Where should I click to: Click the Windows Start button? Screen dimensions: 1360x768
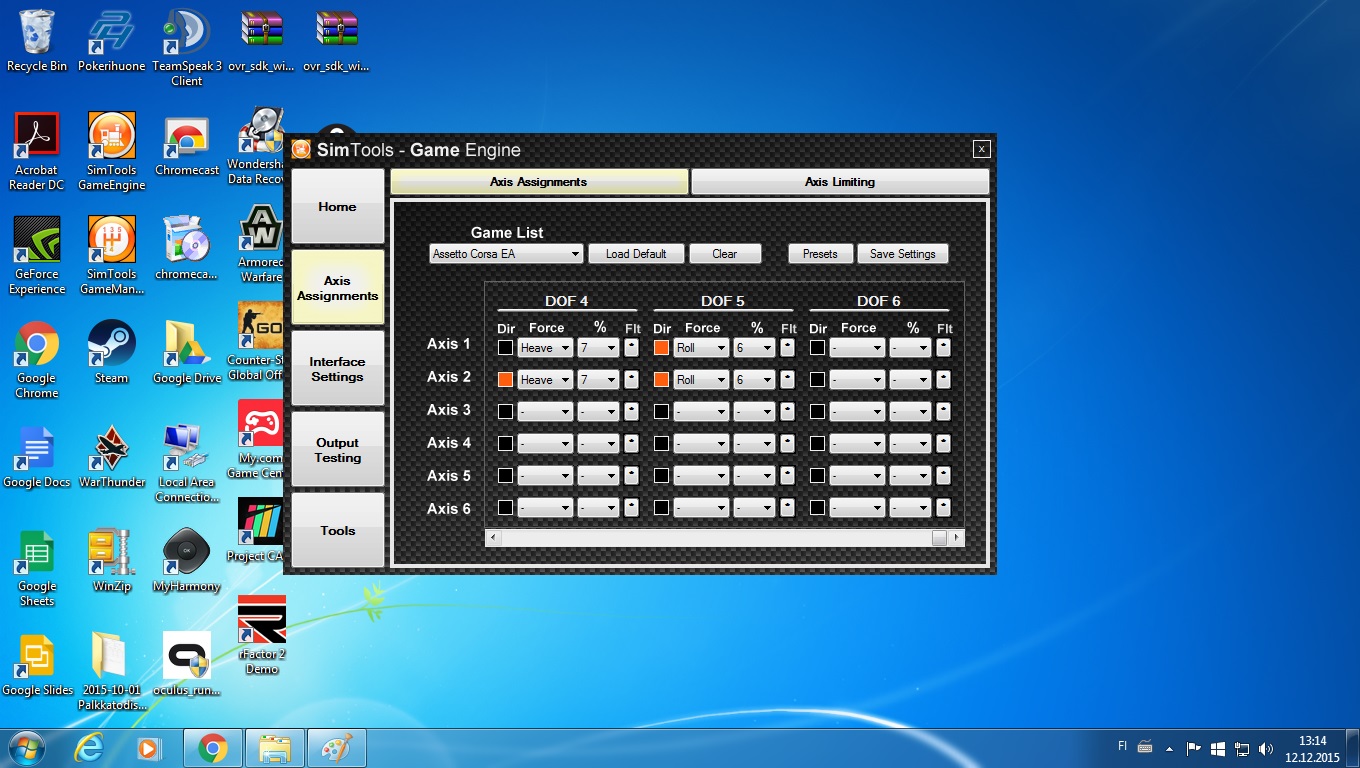click(25, 748)
